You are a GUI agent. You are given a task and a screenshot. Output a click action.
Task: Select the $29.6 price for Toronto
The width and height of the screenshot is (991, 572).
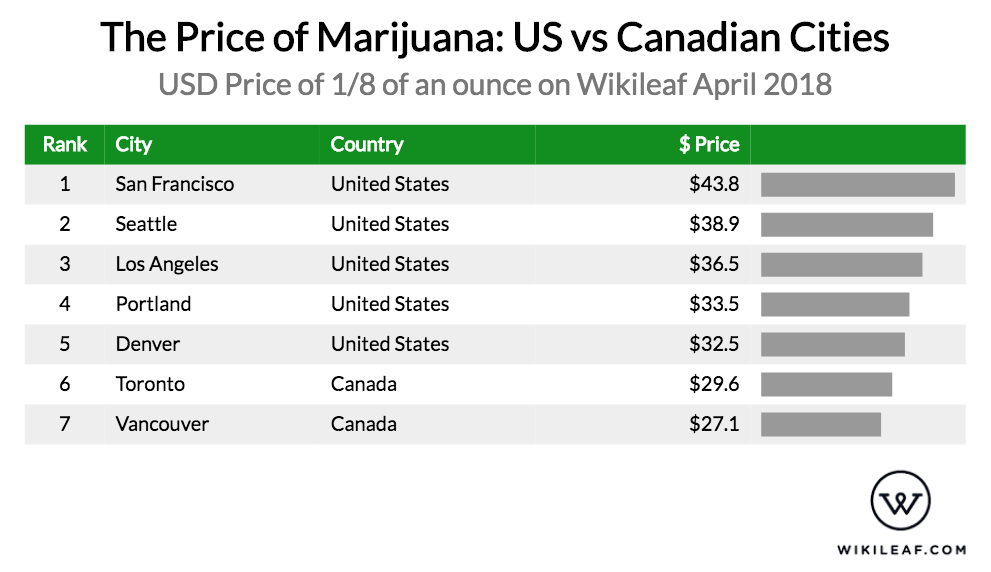714,384
